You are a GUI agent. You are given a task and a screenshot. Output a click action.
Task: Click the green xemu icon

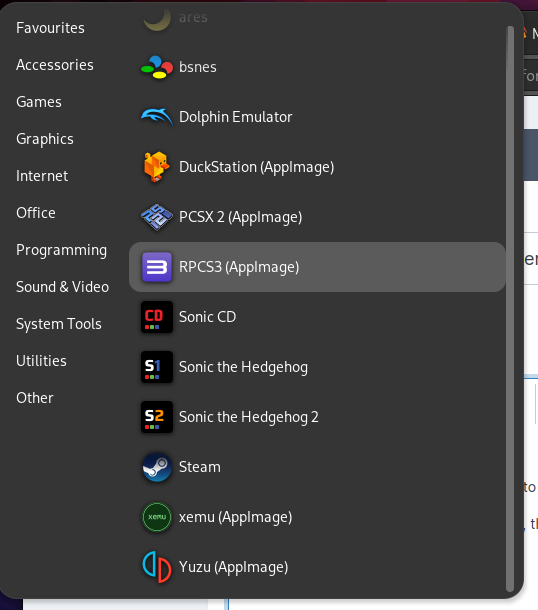click(x=157, y=517)
